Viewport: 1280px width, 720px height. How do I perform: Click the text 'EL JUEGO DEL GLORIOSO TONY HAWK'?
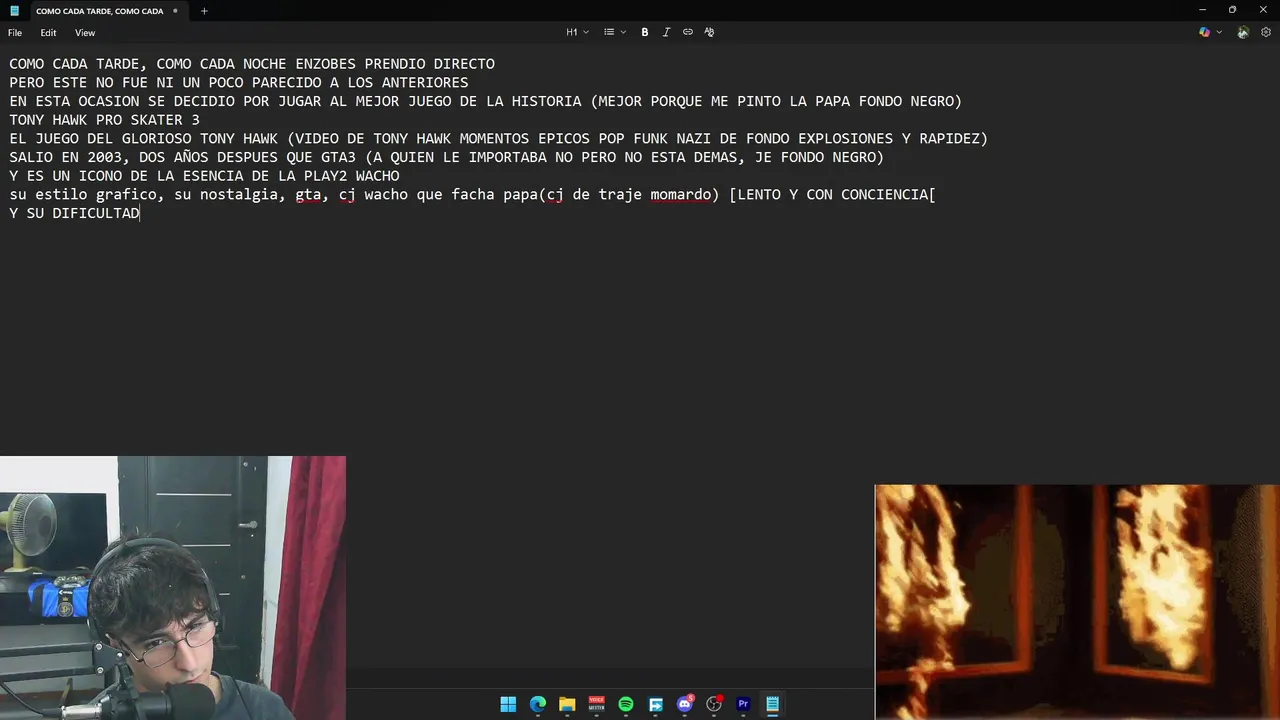(143, 139)
